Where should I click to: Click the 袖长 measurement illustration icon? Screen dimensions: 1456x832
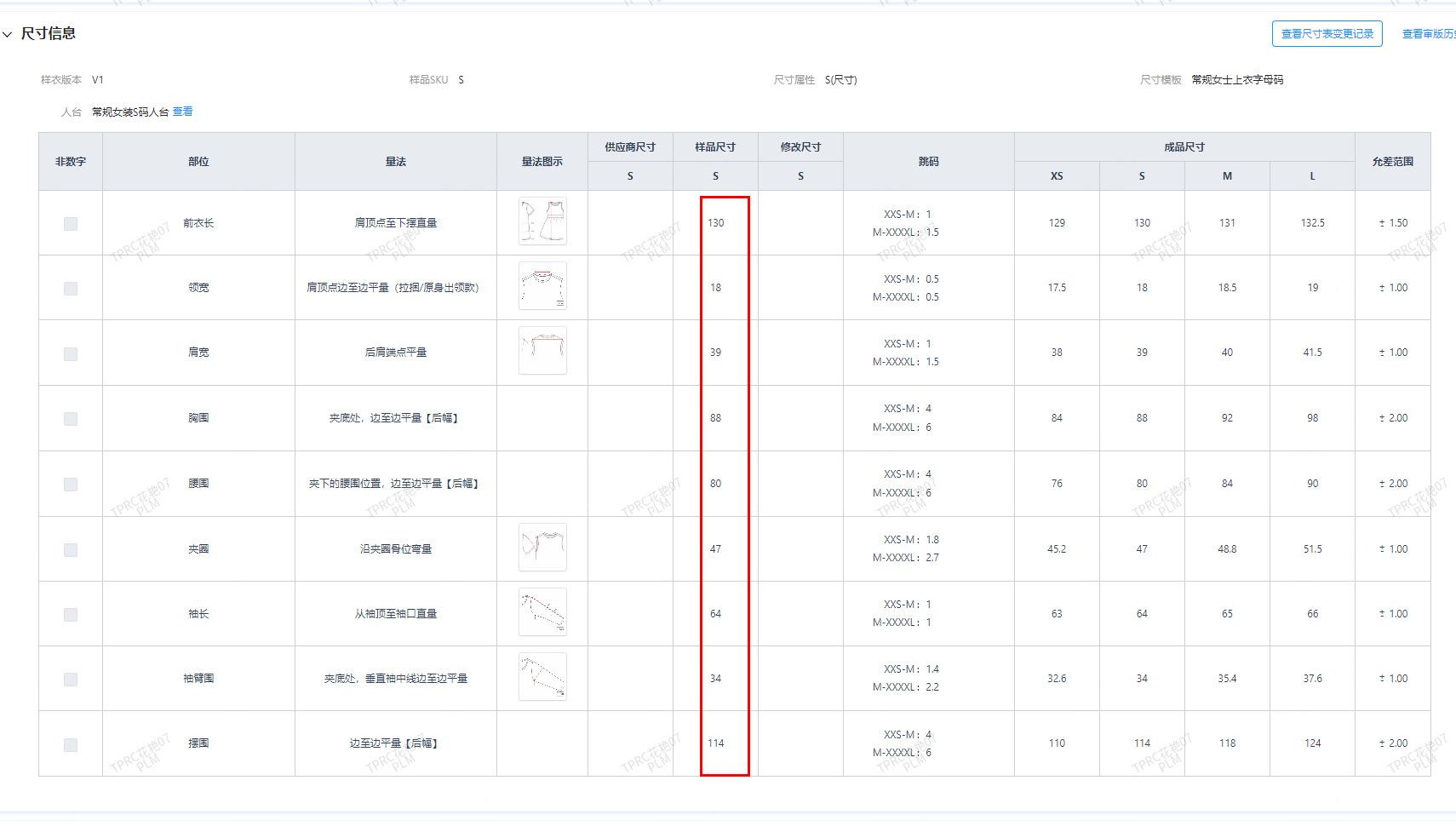click(x=542, y=612)
